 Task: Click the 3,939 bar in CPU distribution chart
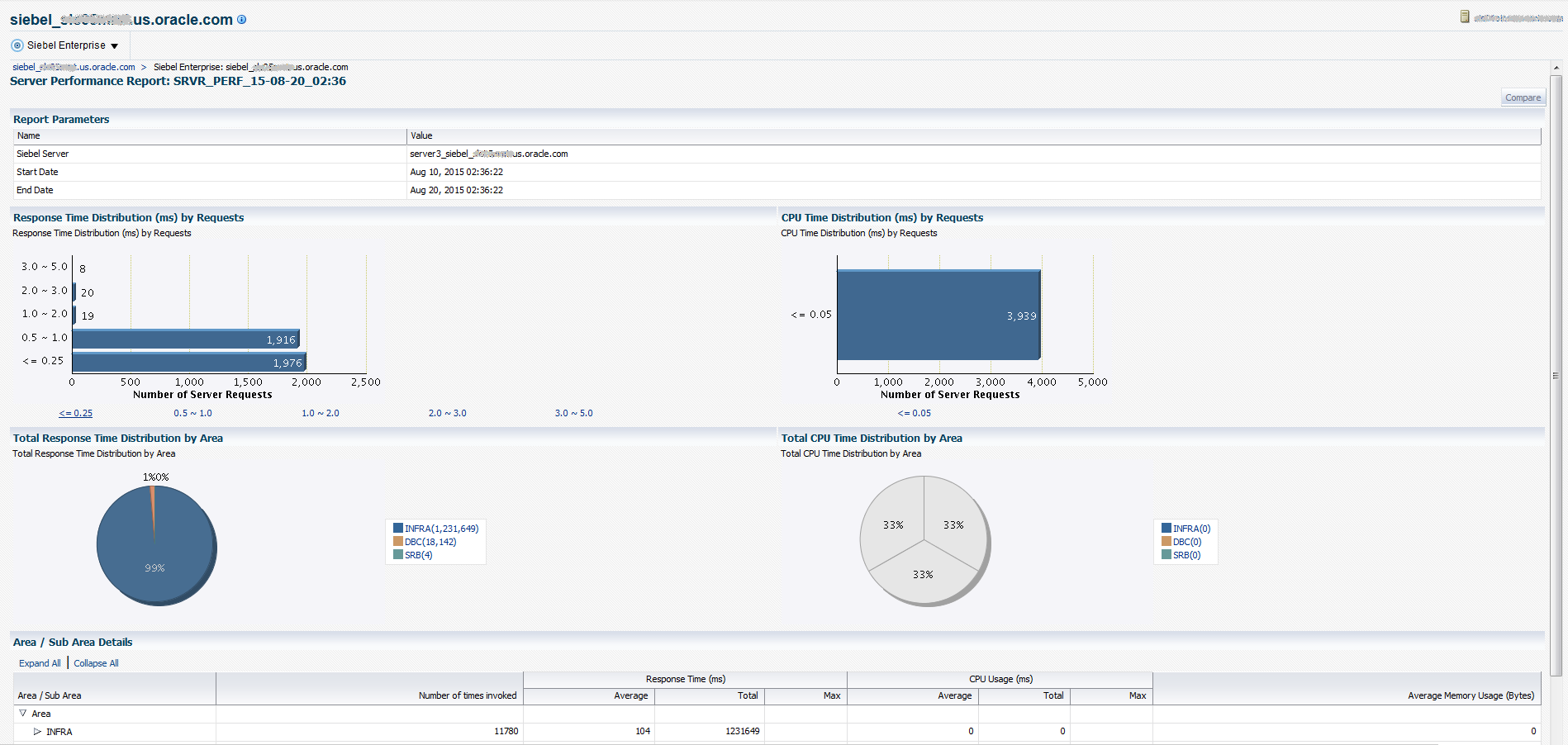tap(938, 315)
